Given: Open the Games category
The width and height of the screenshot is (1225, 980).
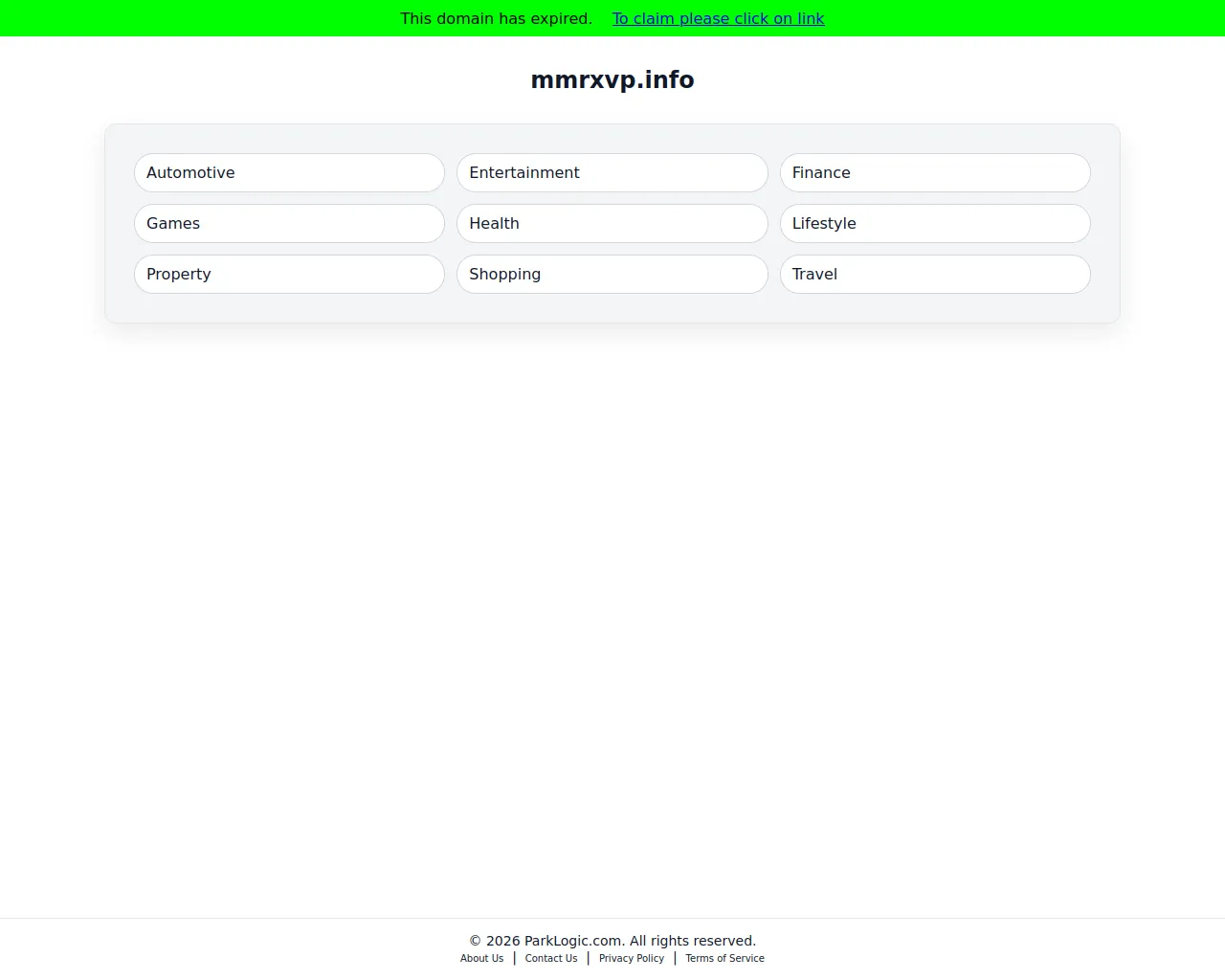Looking at the screenshot, I should click(x=288, y=223).
